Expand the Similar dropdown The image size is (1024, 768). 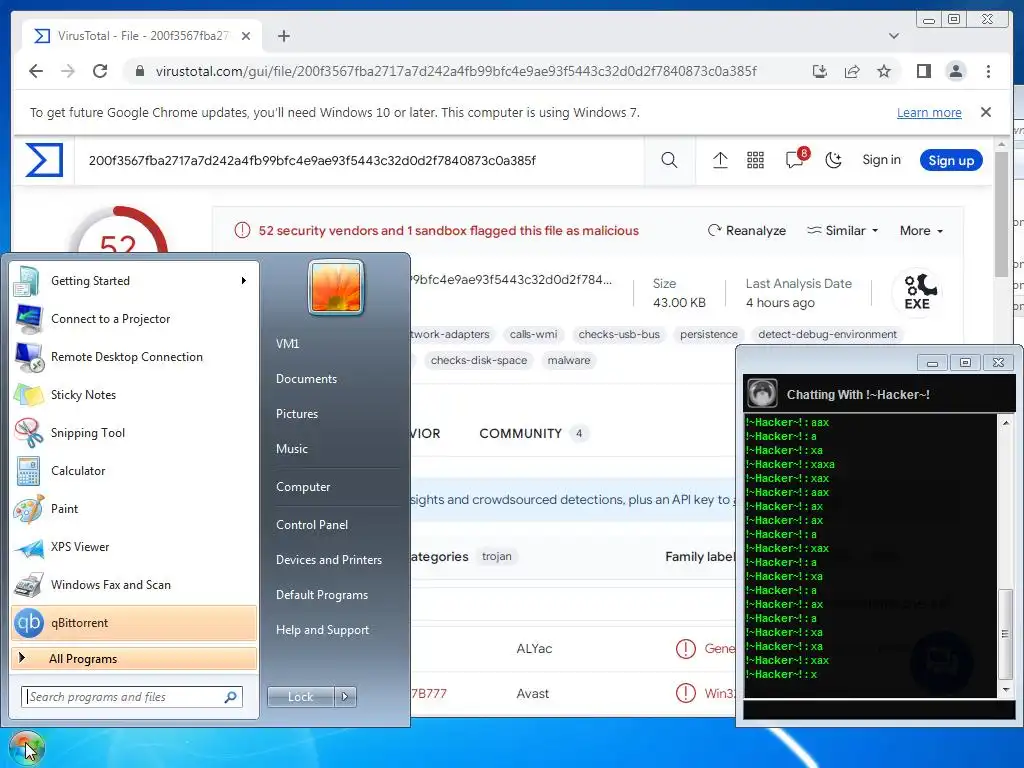pyautogui.click(x=842, y=231)
